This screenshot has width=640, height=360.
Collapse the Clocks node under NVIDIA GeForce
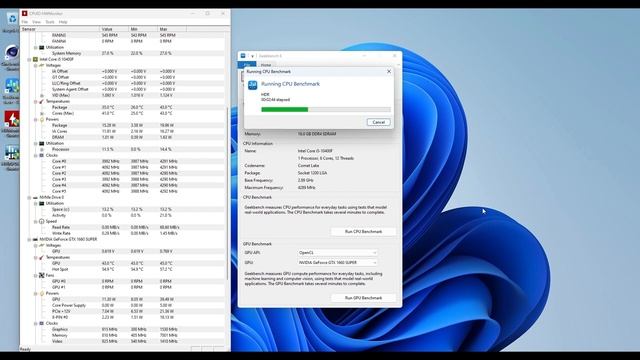pyautogui.click(x=36, y=323)
